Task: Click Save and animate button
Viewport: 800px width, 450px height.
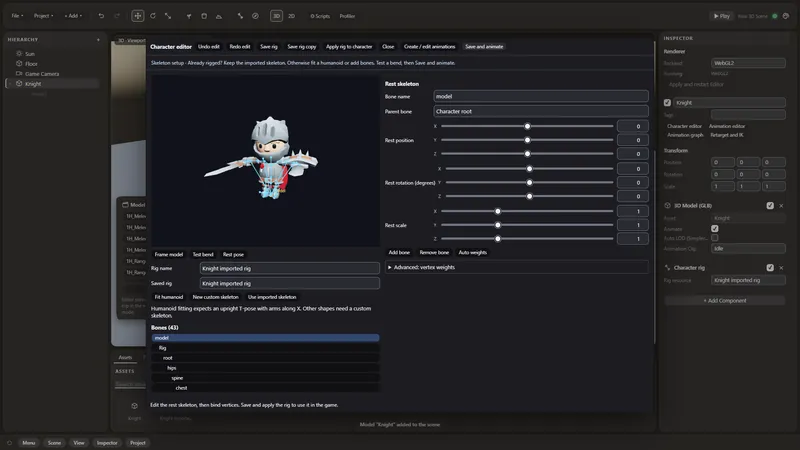Action: (484, 46)
